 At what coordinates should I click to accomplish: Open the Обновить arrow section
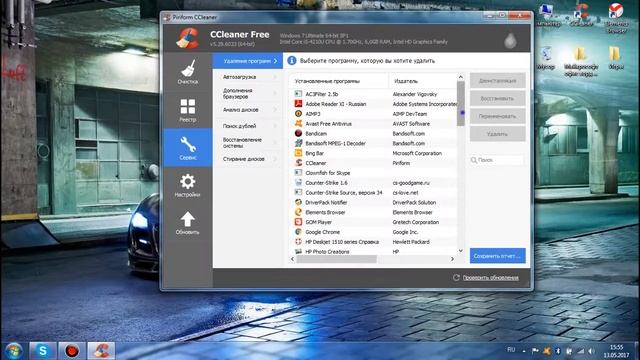(x=188, y=223)
